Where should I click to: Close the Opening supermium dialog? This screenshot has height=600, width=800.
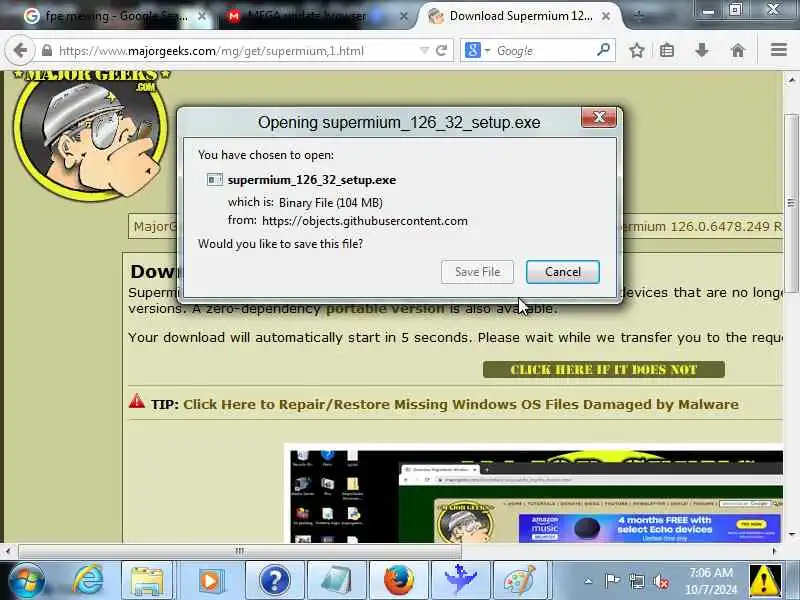[x=599, y=118]
